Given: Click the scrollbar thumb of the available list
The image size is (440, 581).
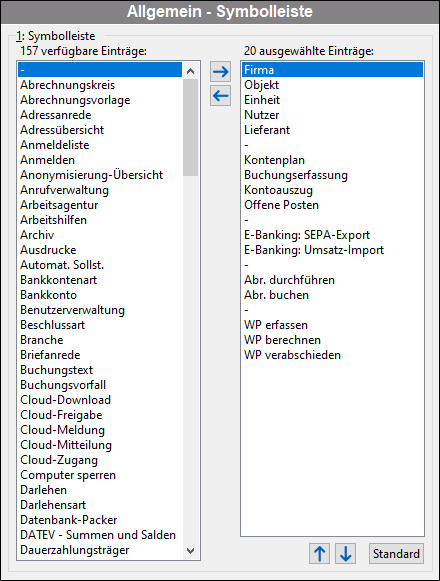Looking at the screenshot, I should click(191, 127).
